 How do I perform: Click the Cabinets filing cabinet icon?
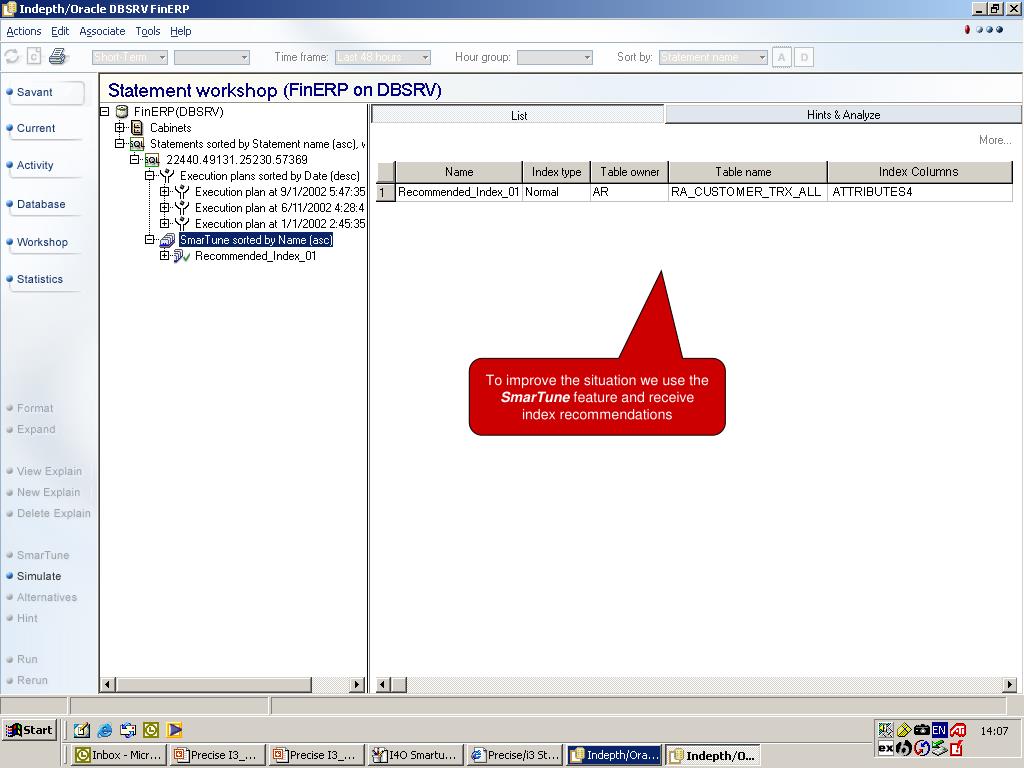coord(137,128)
